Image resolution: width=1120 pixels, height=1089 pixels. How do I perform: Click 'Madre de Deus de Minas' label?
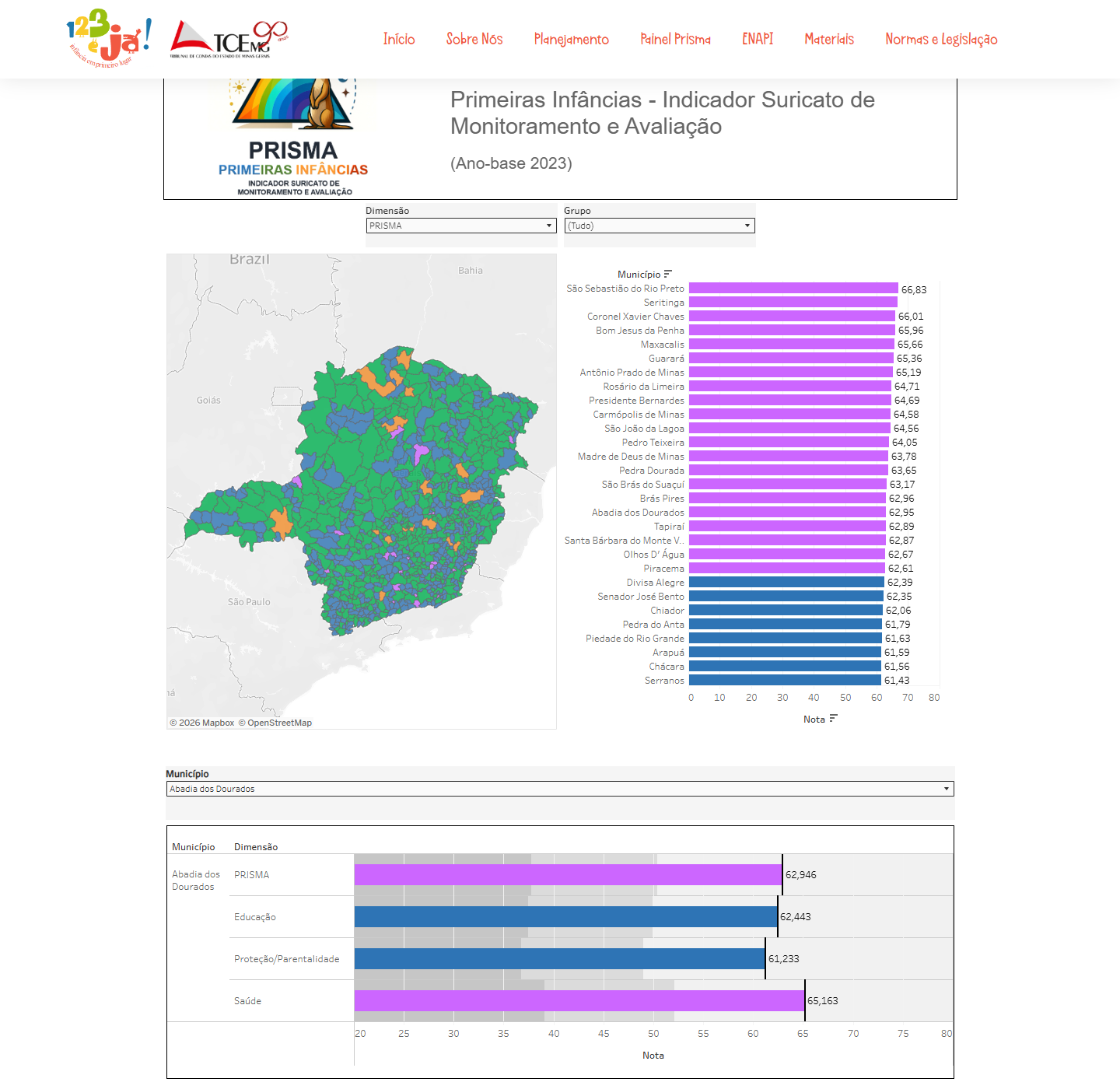(x=632, y=457)
